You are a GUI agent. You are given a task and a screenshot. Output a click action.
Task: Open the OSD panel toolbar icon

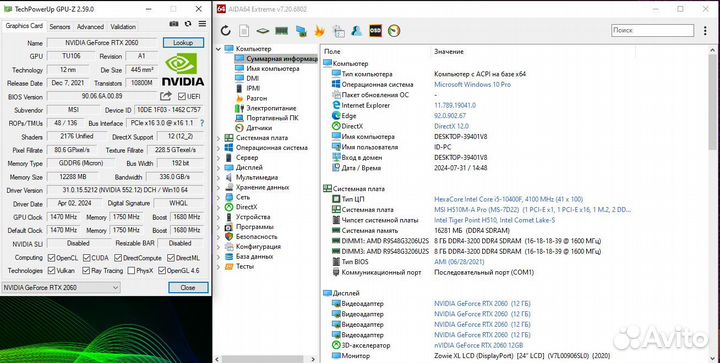[x=375, y=31]
